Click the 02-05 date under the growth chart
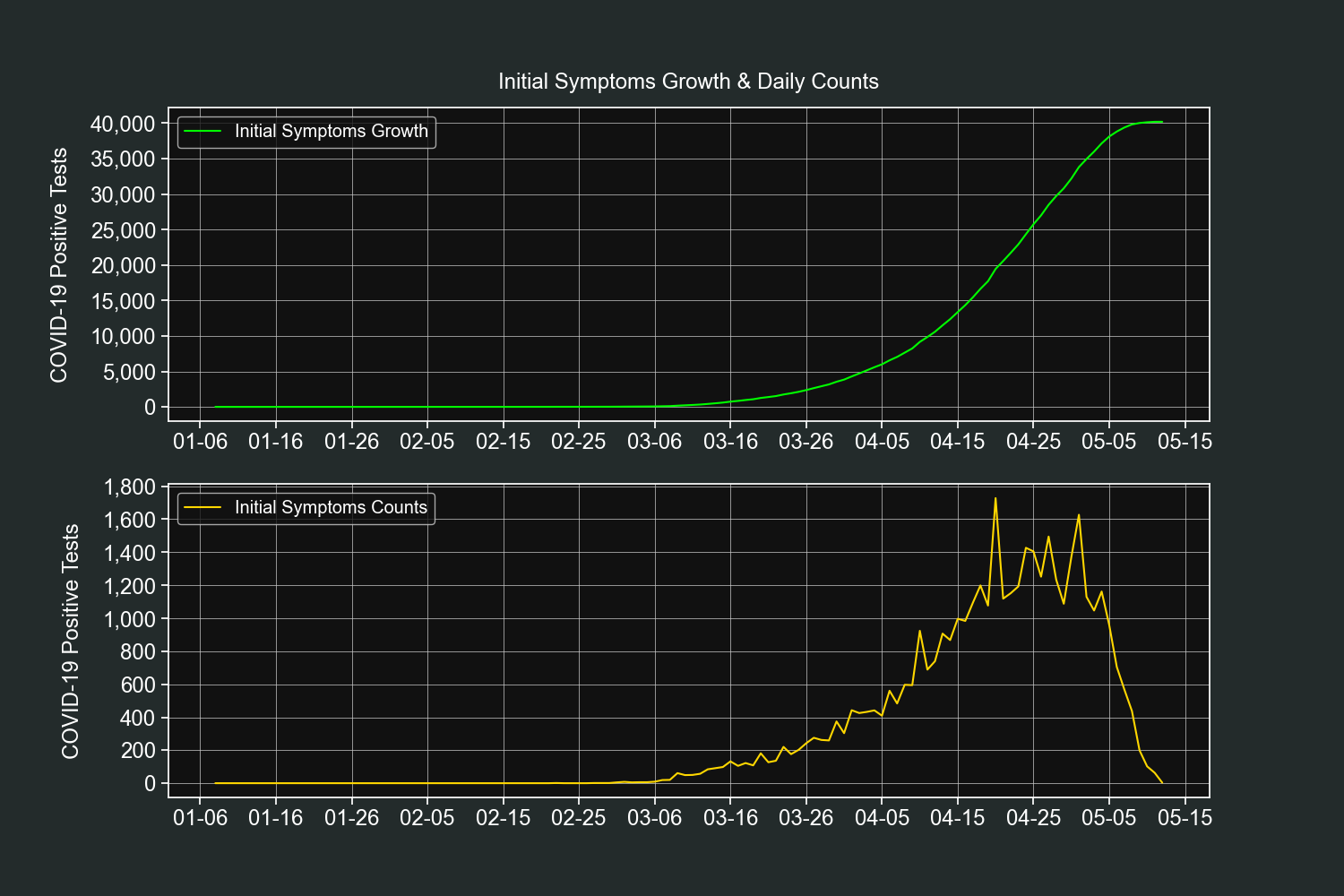 (x=427, y=442)
